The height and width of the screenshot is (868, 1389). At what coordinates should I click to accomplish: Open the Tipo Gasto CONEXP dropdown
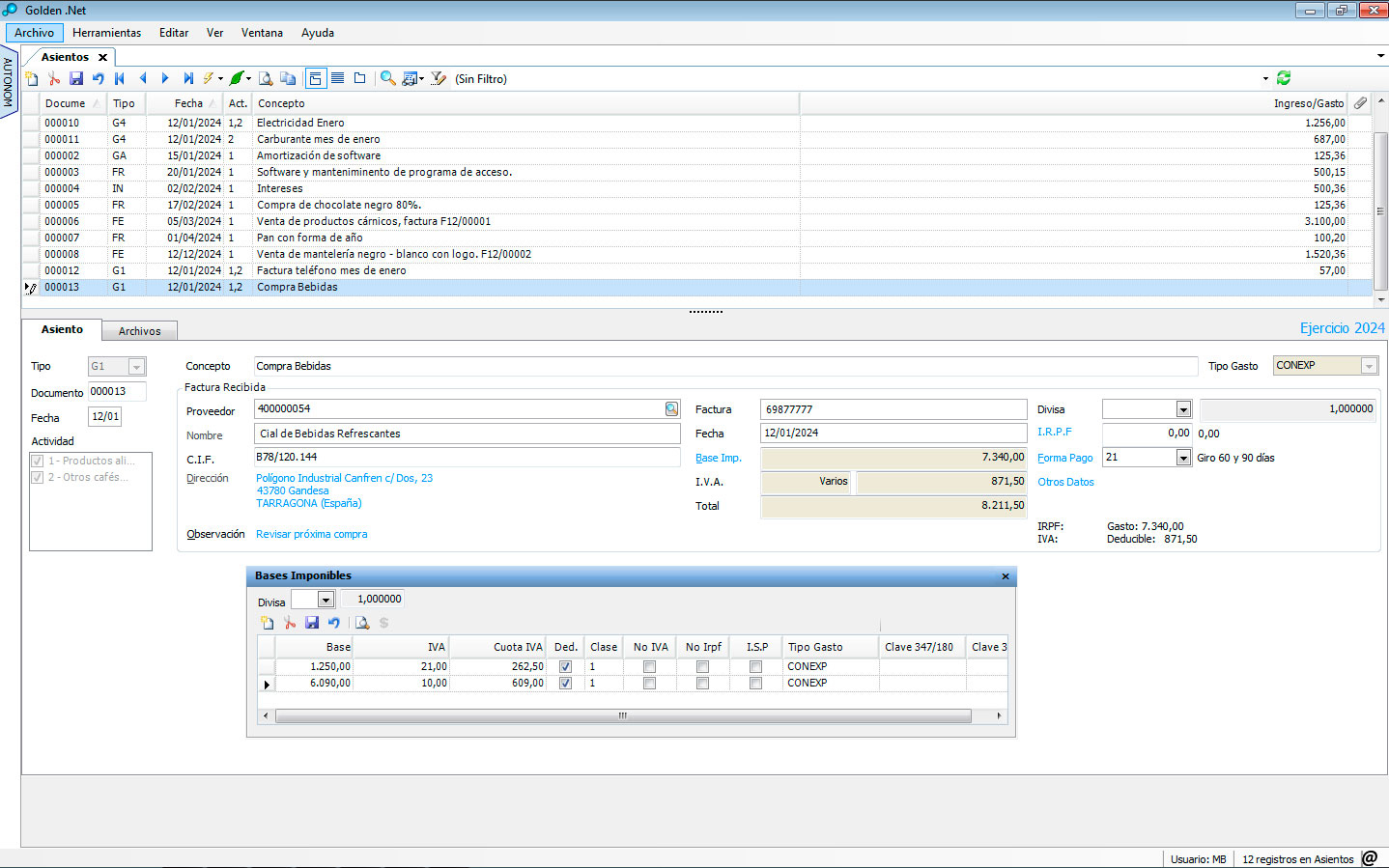click(1369, 366)
